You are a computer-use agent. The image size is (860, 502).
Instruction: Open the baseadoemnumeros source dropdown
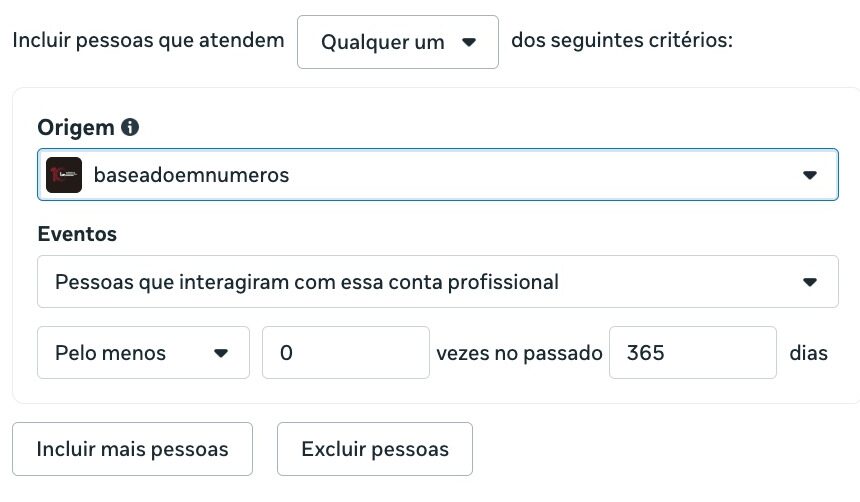pyautogui.click(x=437, y=175)
